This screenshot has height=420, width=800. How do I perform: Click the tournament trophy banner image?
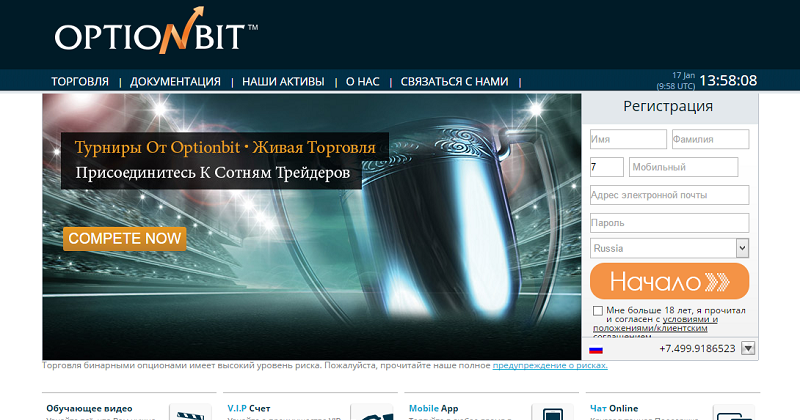pyautogui.click(x=312, y=227)
